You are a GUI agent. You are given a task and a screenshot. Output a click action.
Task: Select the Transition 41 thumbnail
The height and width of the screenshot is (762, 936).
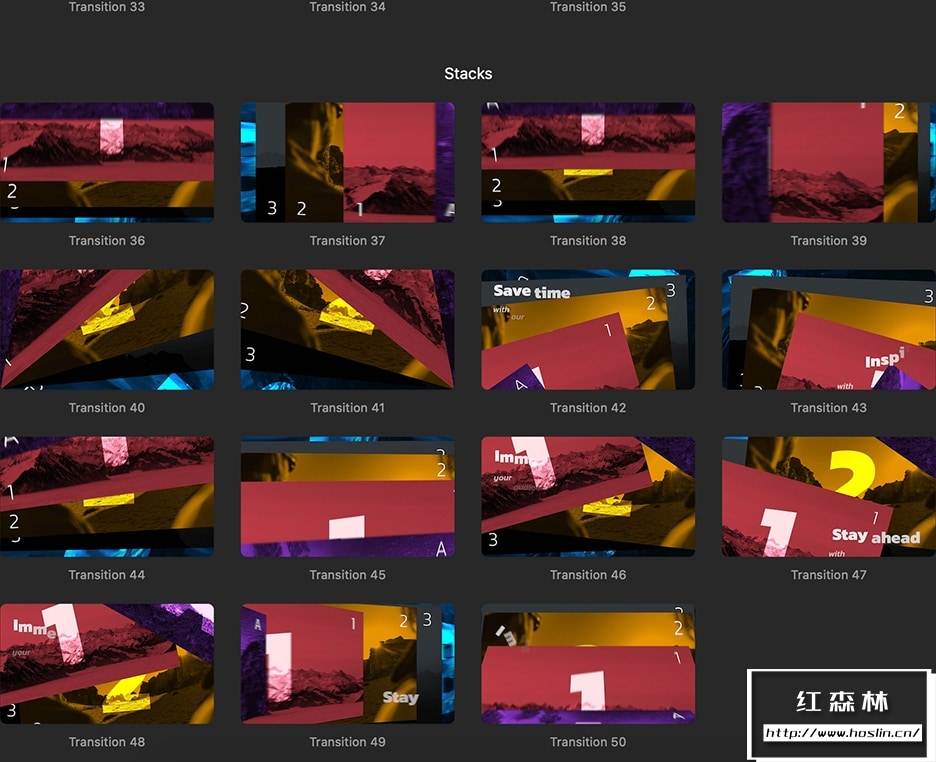(347, 329)
